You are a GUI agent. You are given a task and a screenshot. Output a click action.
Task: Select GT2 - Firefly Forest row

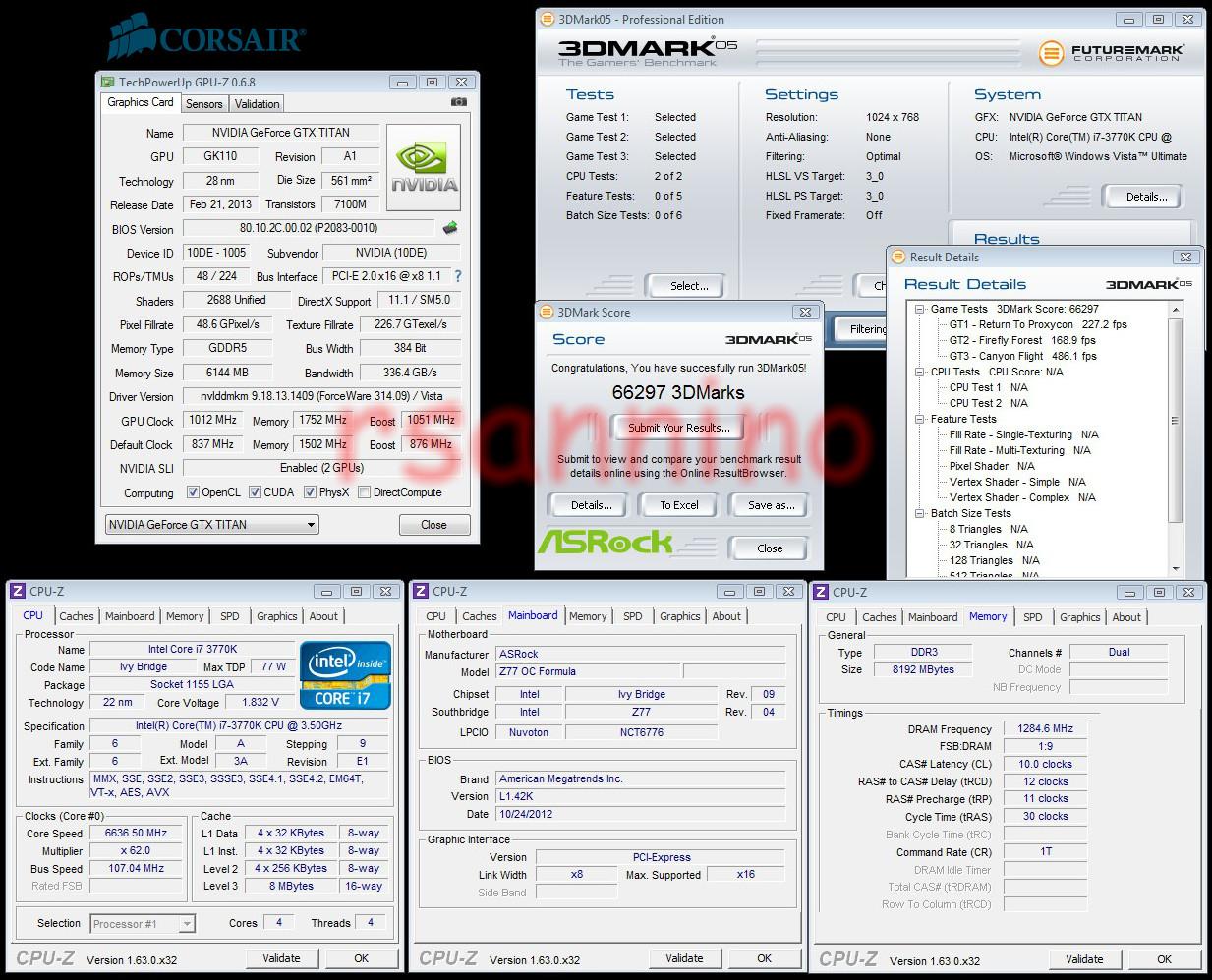(1022, 340)
